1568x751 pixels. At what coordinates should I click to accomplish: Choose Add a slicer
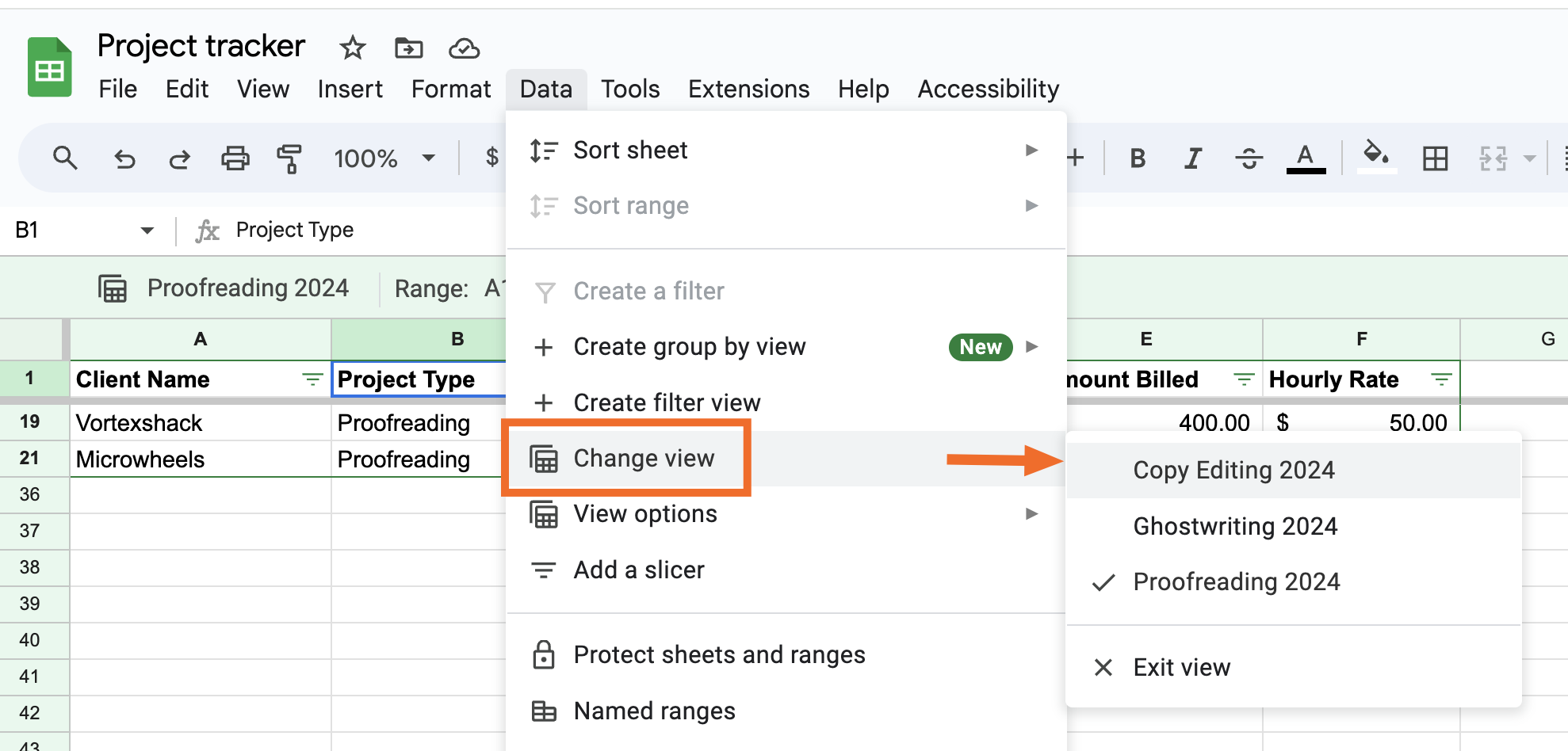click(x=786, y=570)
